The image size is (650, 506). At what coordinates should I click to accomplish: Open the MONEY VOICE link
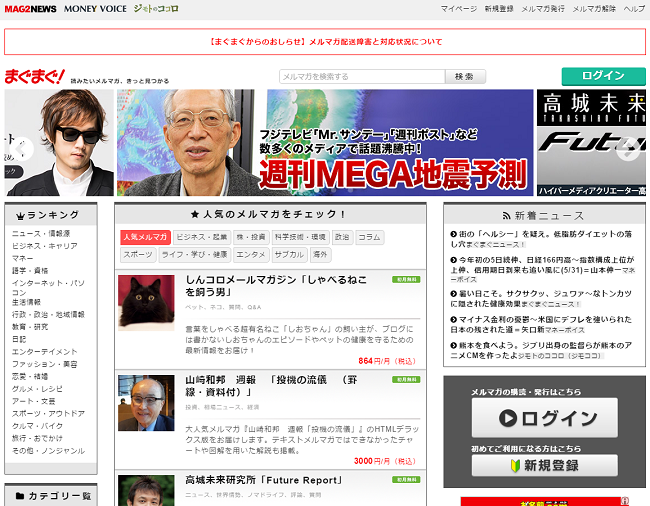click(95, 9)
